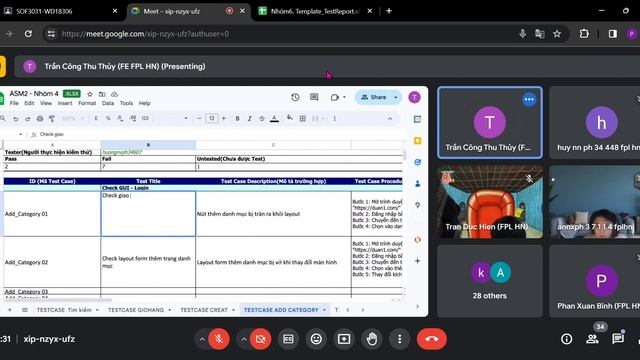Select the paint format tool
640x360 pixels.
52,119
